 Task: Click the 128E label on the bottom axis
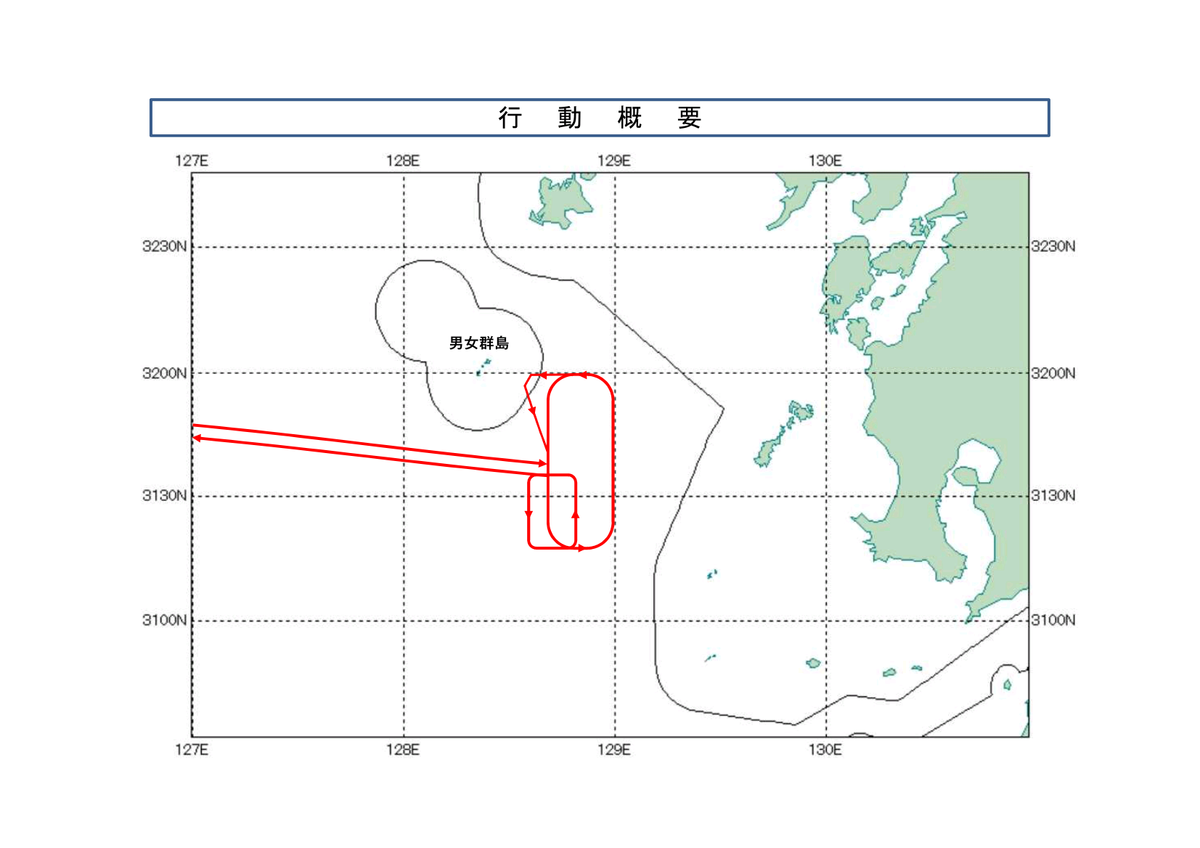pyautogui.click(x=404, y=749)
